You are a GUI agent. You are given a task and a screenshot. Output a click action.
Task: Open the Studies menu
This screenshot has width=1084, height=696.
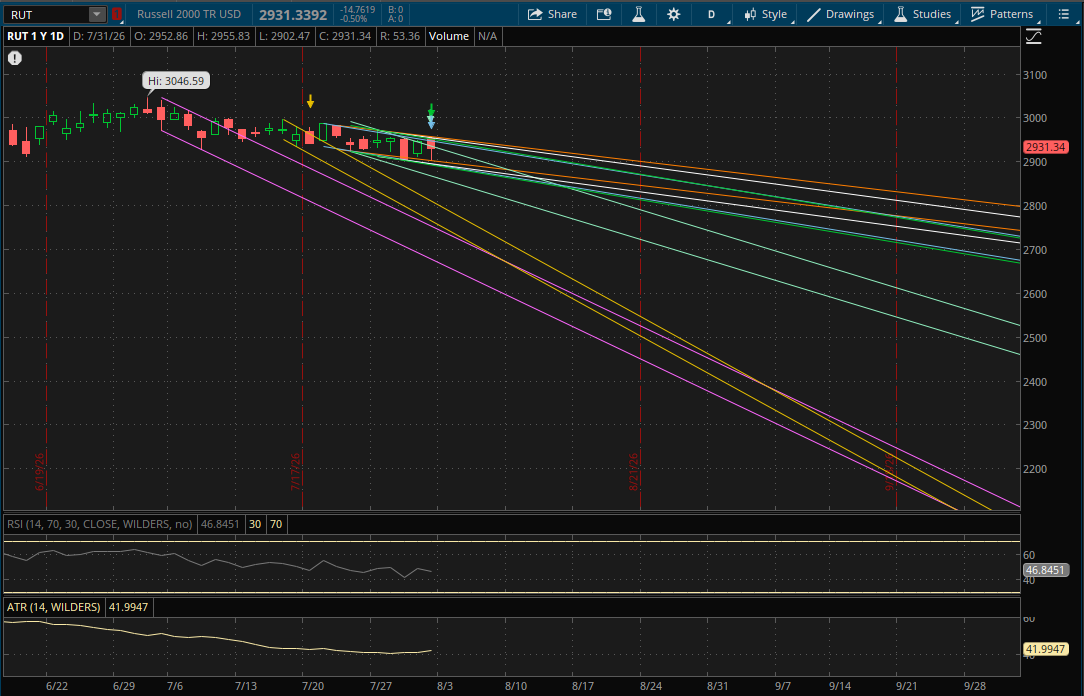924,14
